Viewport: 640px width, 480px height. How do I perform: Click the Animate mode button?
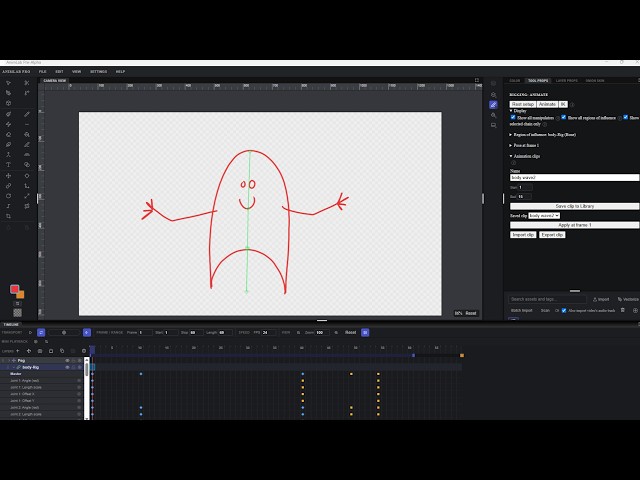point(547,104)
